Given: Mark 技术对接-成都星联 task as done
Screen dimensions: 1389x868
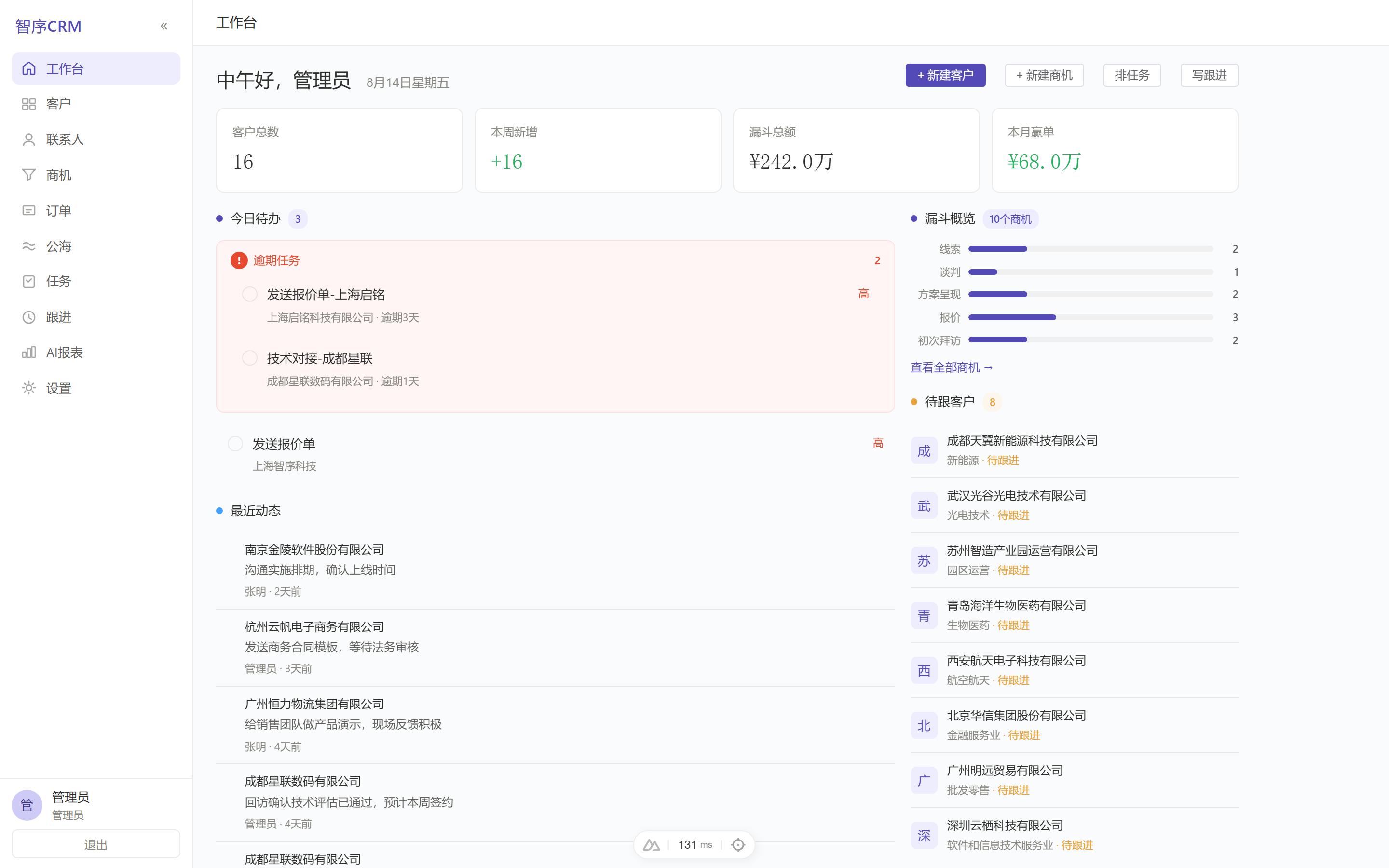Looking at the screenshot, I should coord(250,358).
